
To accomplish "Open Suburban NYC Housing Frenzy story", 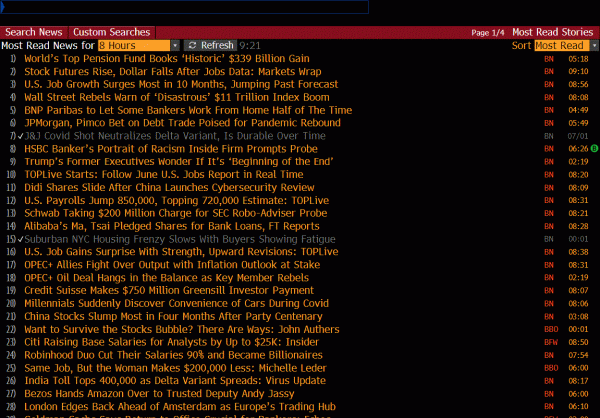I will (180, 239).
